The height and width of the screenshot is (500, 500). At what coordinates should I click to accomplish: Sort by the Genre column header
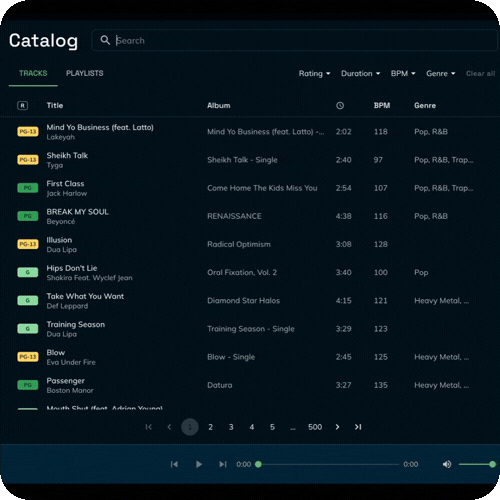(425, 105)
